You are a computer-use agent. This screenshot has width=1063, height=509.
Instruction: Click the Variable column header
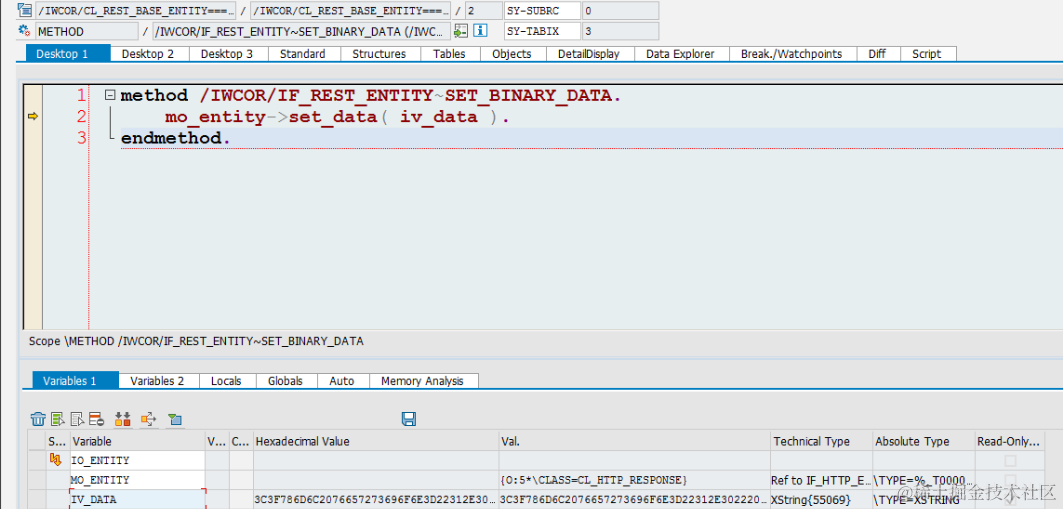138,441
